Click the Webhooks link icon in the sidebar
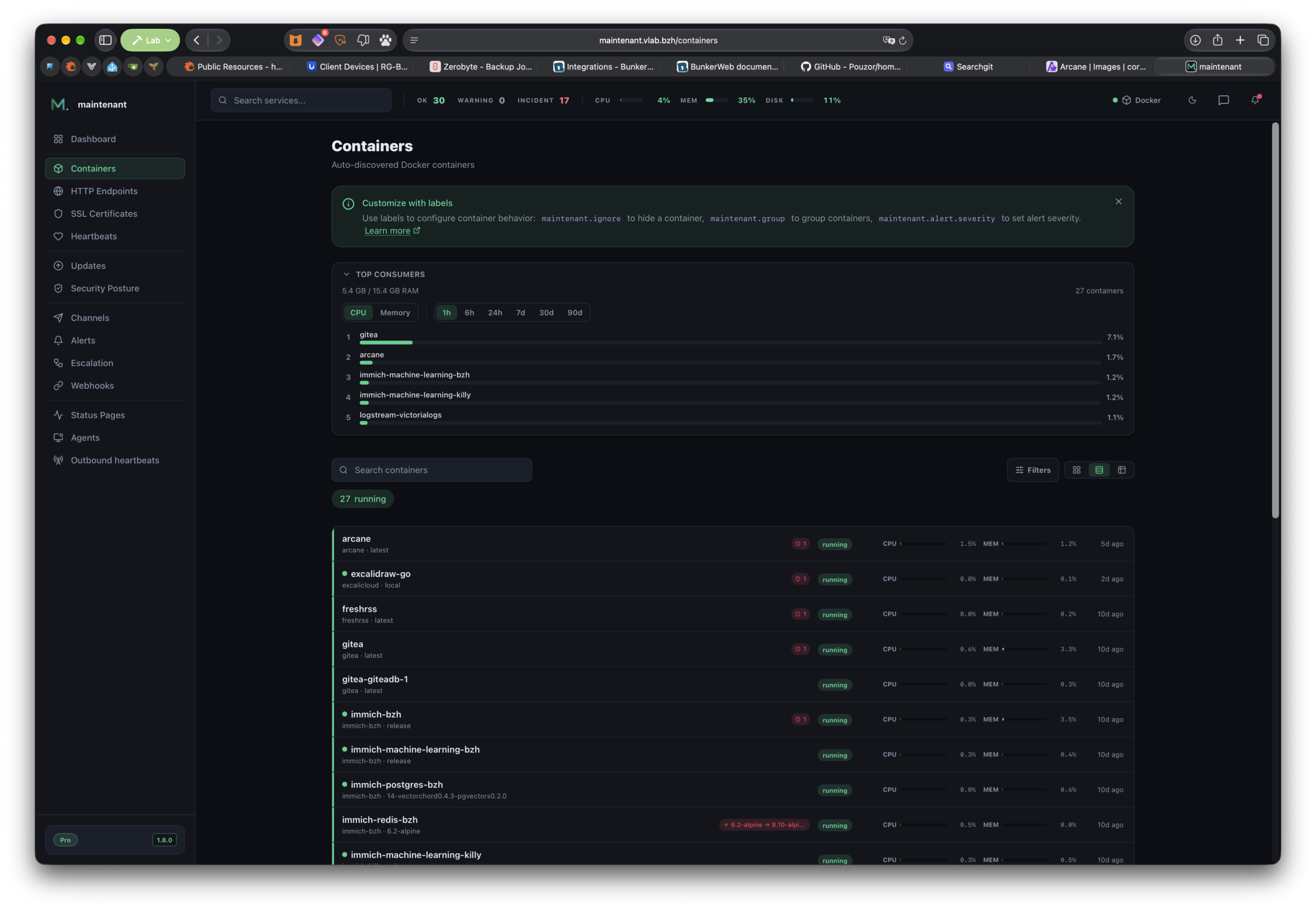1316x911 pixels. click(x=58, y=386)
